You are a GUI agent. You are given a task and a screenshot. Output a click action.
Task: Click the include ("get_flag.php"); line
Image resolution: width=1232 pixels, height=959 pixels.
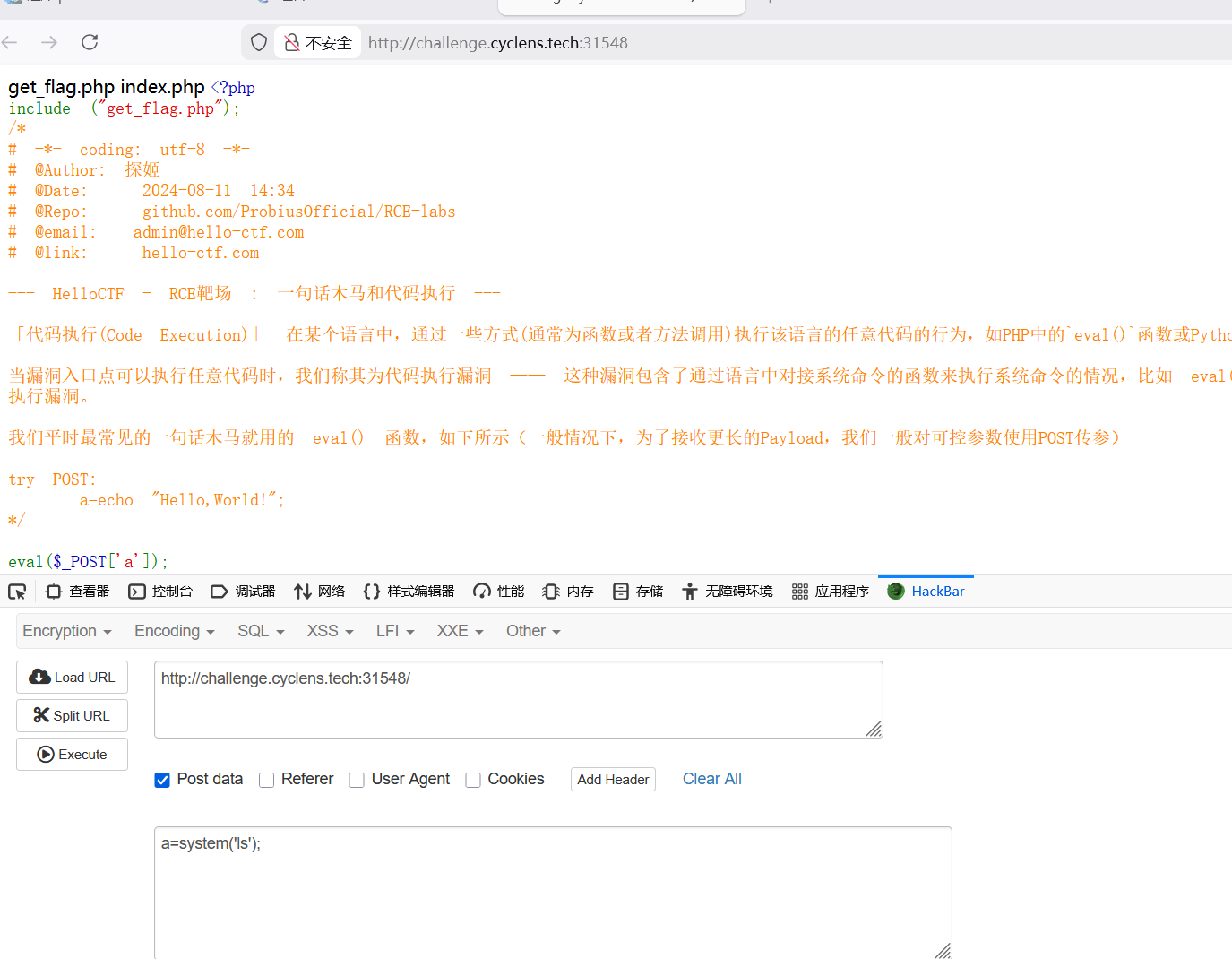click(x=125, y=108)
